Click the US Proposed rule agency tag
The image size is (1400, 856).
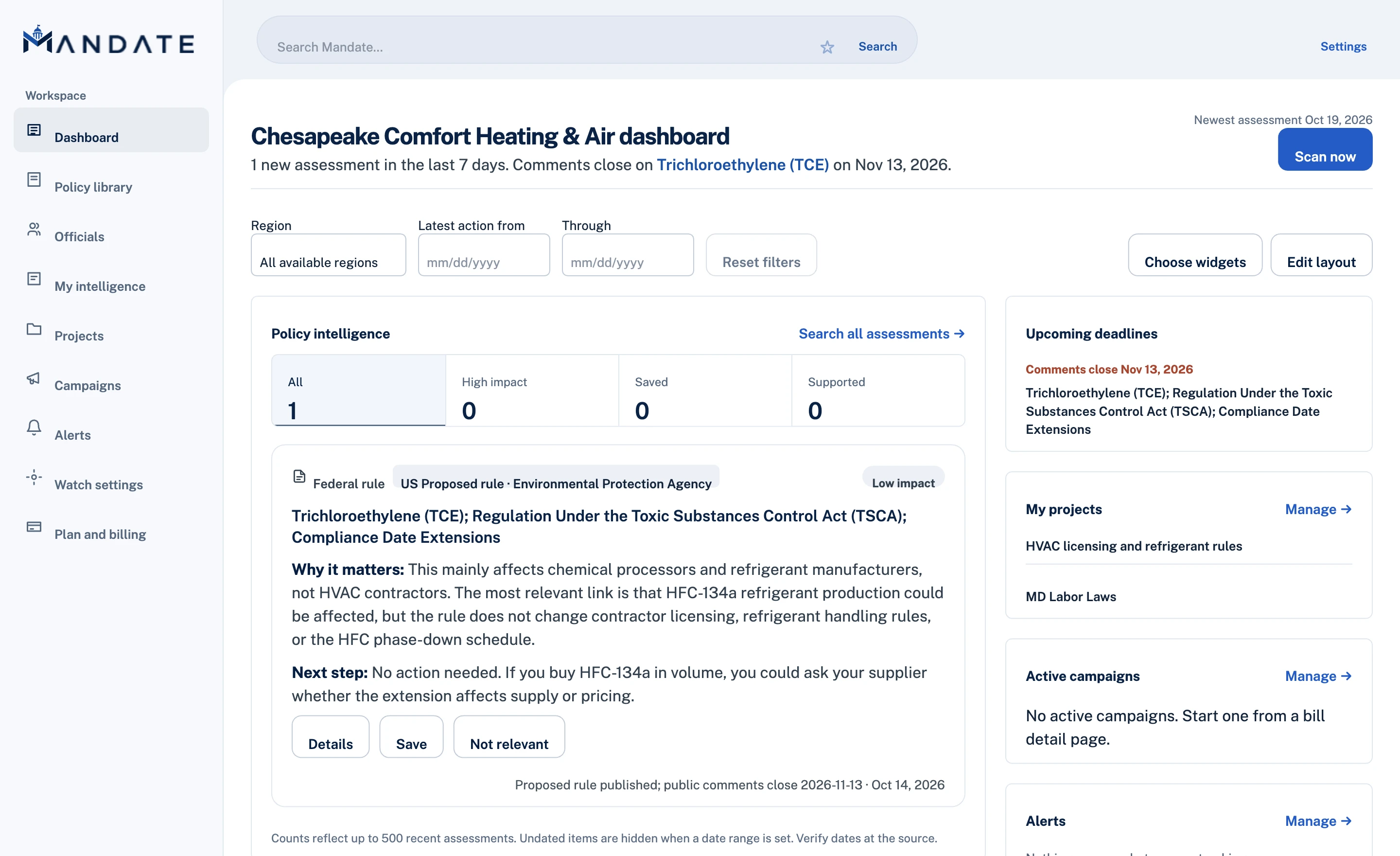tap(556, 477)
